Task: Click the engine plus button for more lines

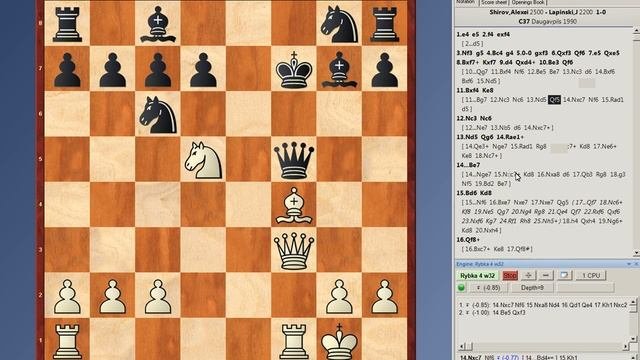Action: click(528, 276)
